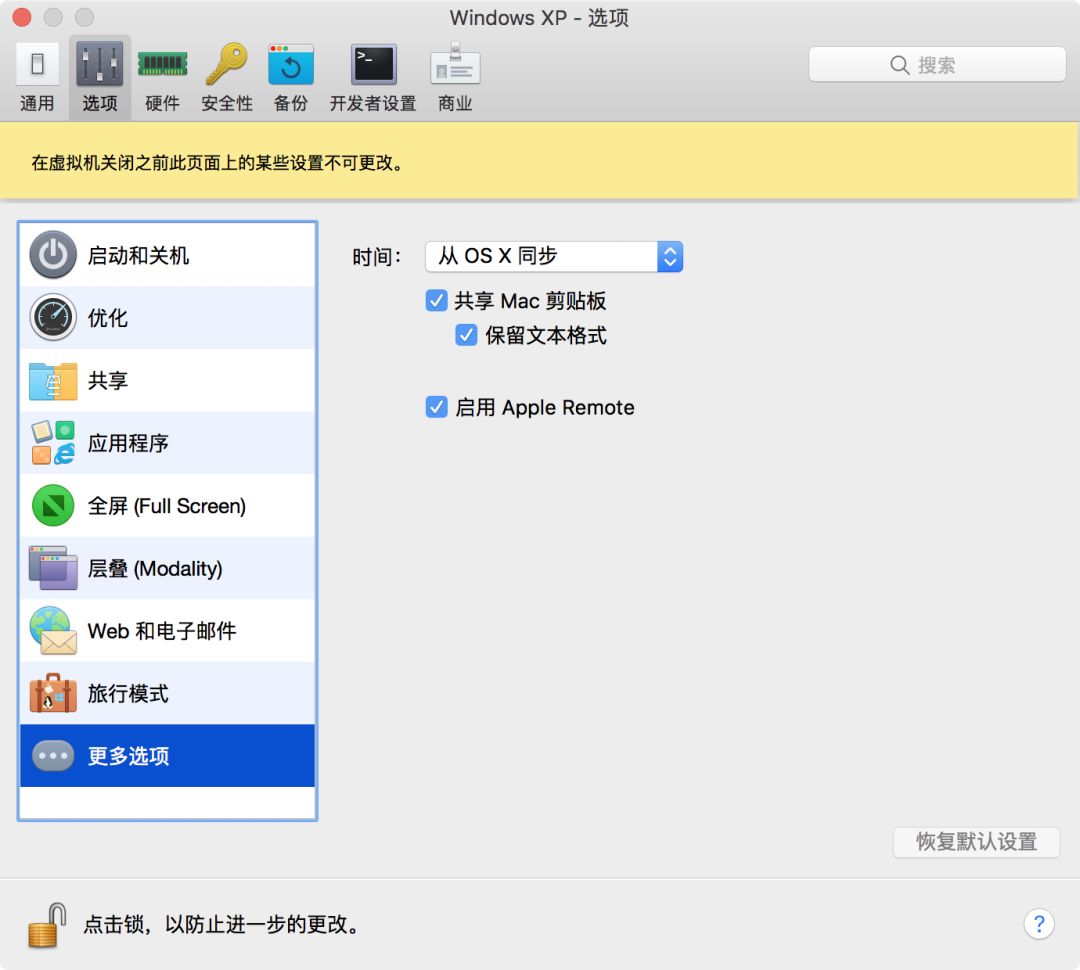Focus the 搜索 search field
This screenshot has width=1080, height=970.
pos(937,65)
